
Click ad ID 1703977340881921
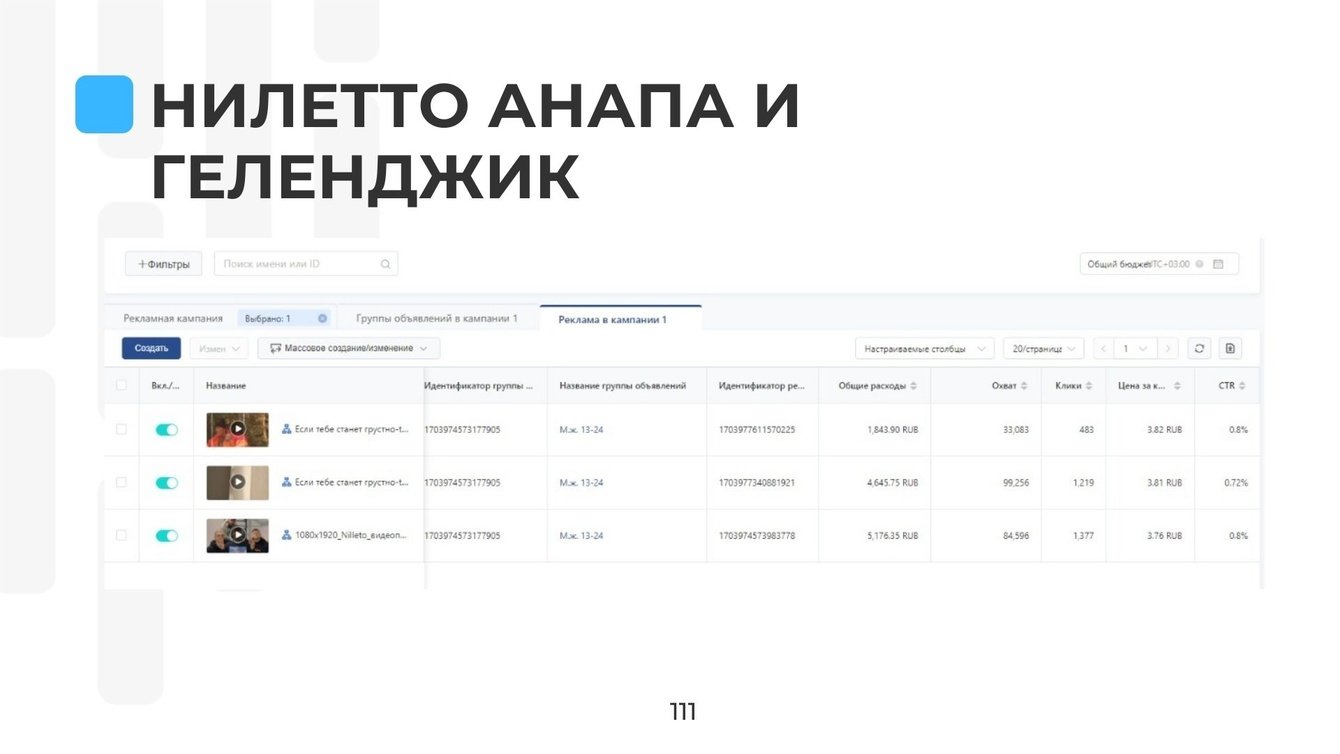pyautogui.click(x=757, y=483)
